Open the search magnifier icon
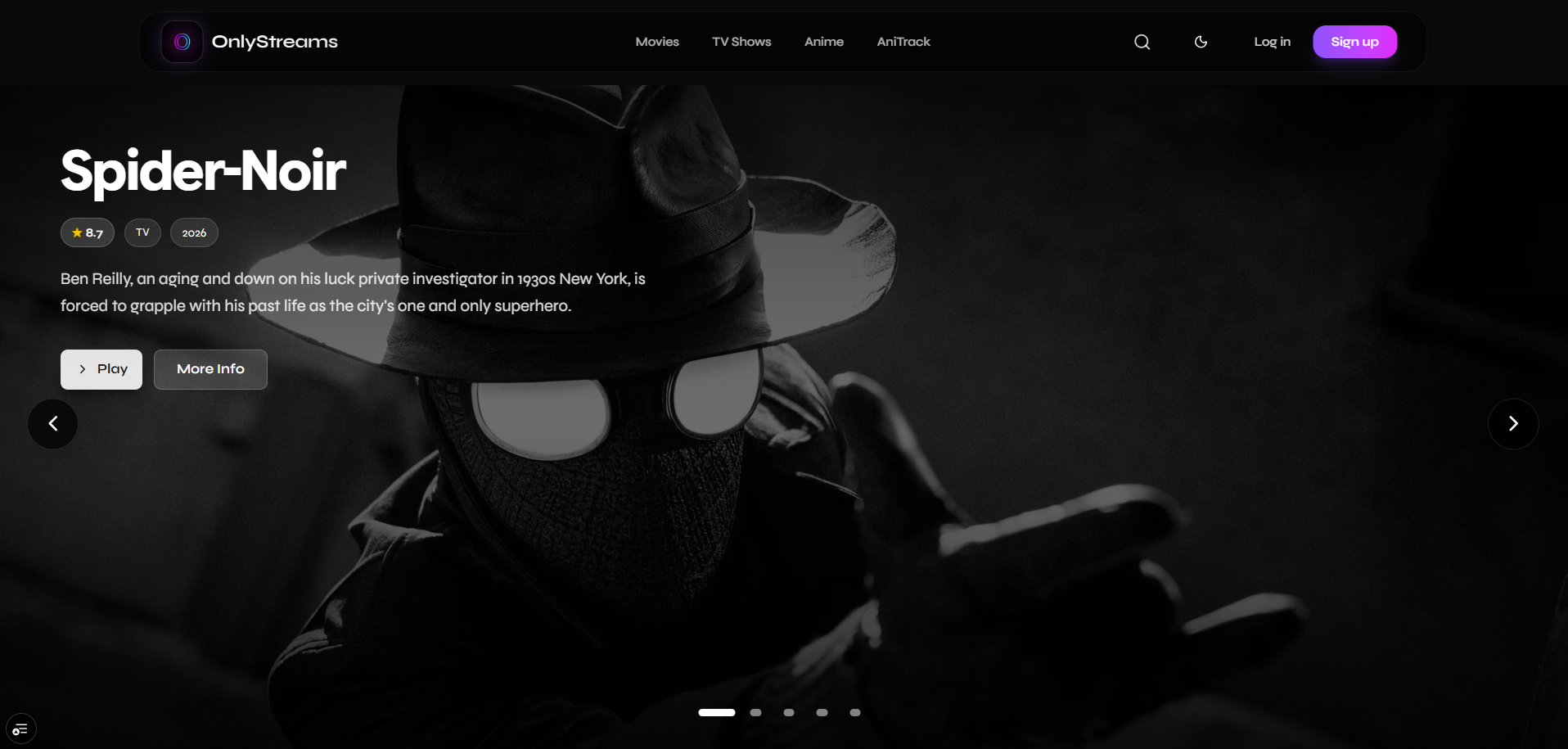Screen dimensions: 1568x749 tap(1142, 42)
